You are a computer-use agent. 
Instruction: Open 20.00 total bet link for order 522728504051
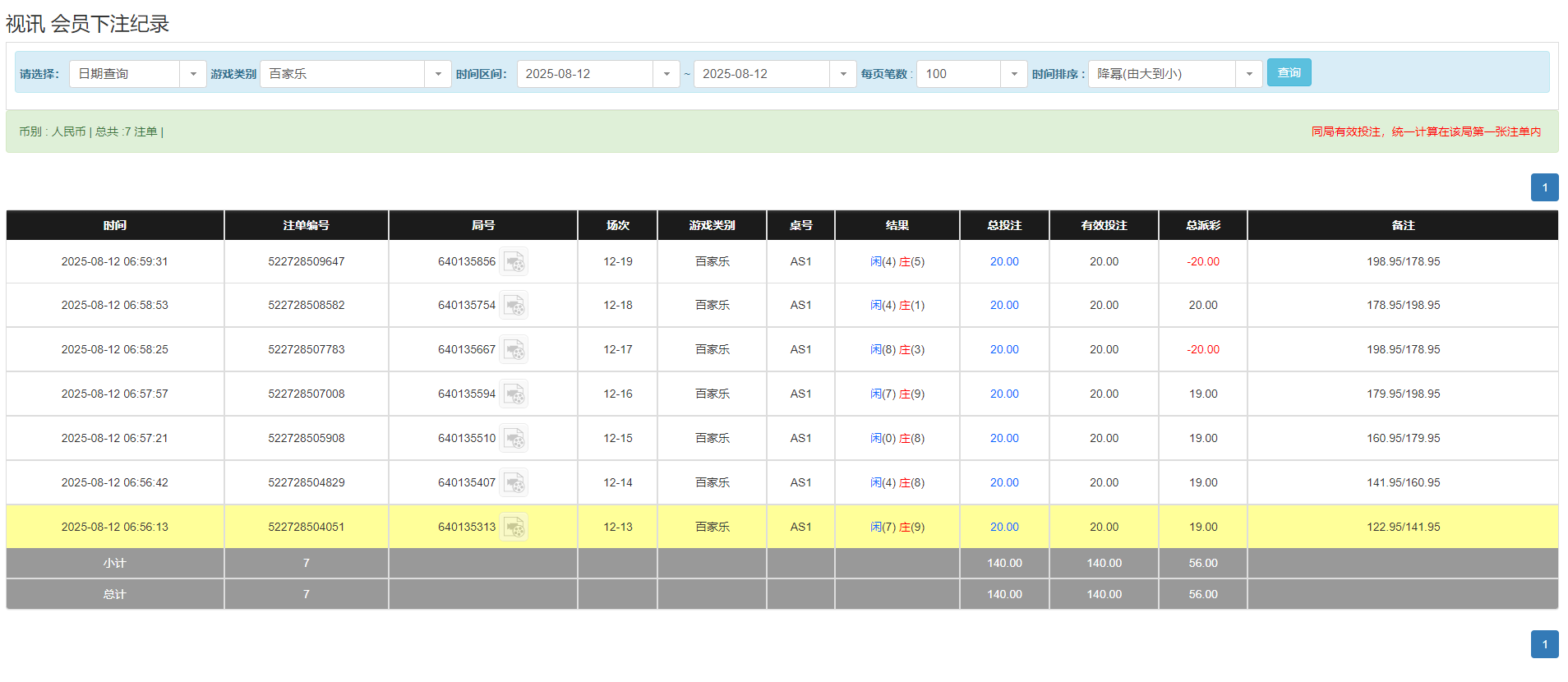coord(1003,528)
